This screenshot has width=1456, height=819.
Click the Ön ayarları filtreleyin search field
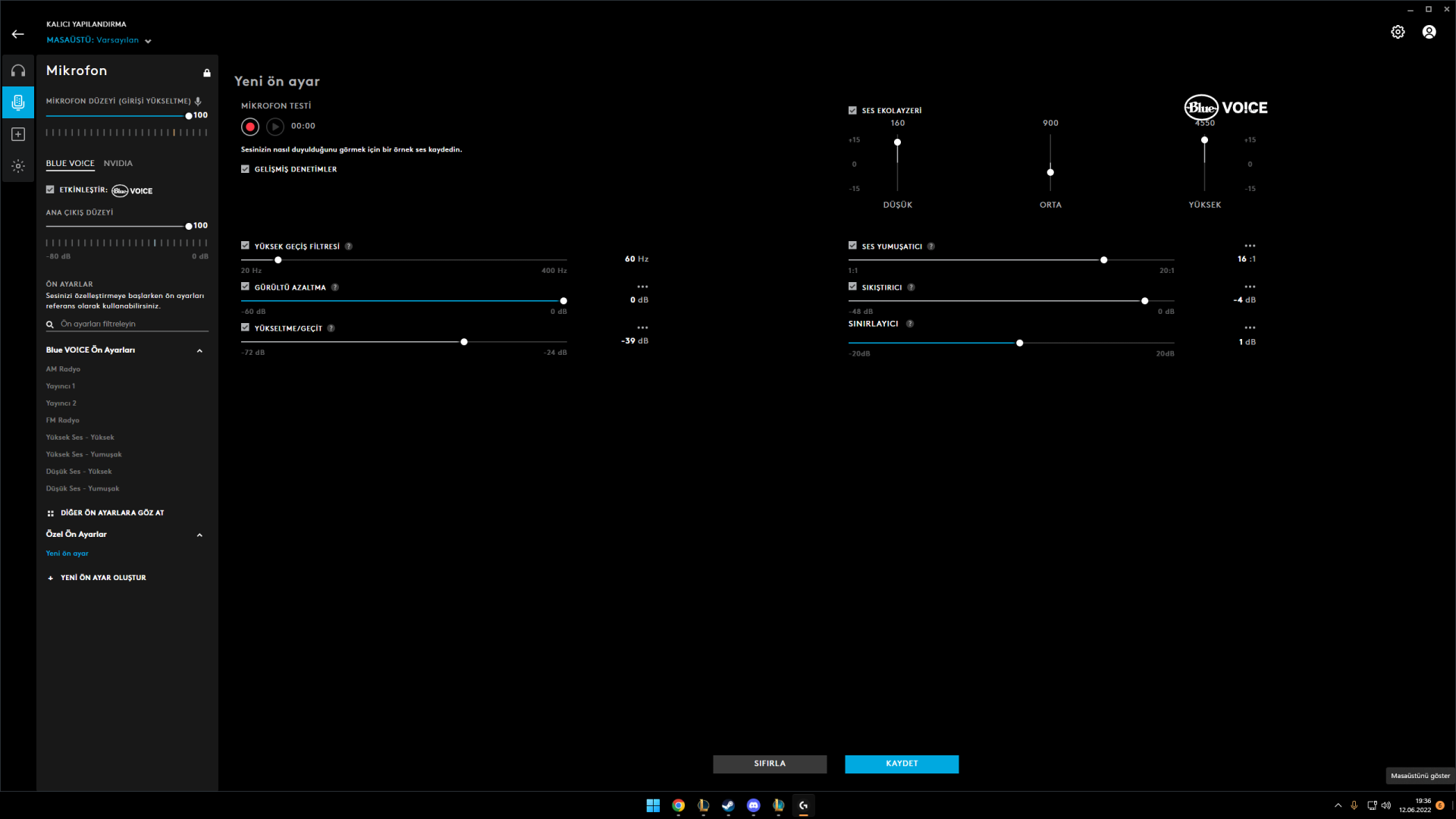[129, 324]
